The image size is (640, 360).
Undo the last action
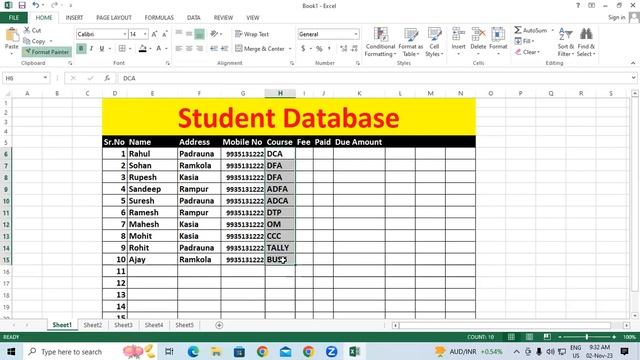point(36,5)
